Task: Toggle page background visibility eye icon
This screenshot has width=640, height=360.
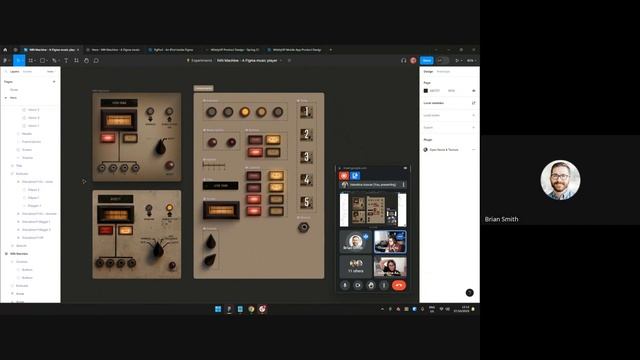Action: point(473,91)
